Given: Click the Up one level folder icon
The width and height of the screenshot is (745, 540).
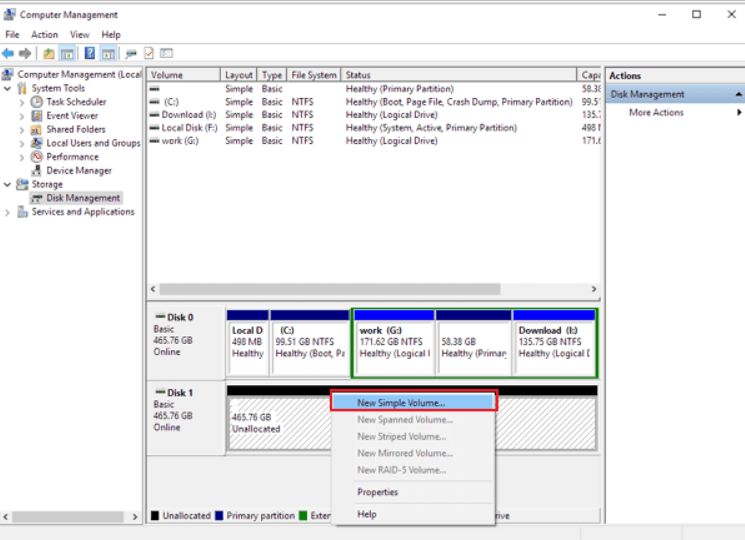Looking at the screenshot, I should click(x=49, y=53).
